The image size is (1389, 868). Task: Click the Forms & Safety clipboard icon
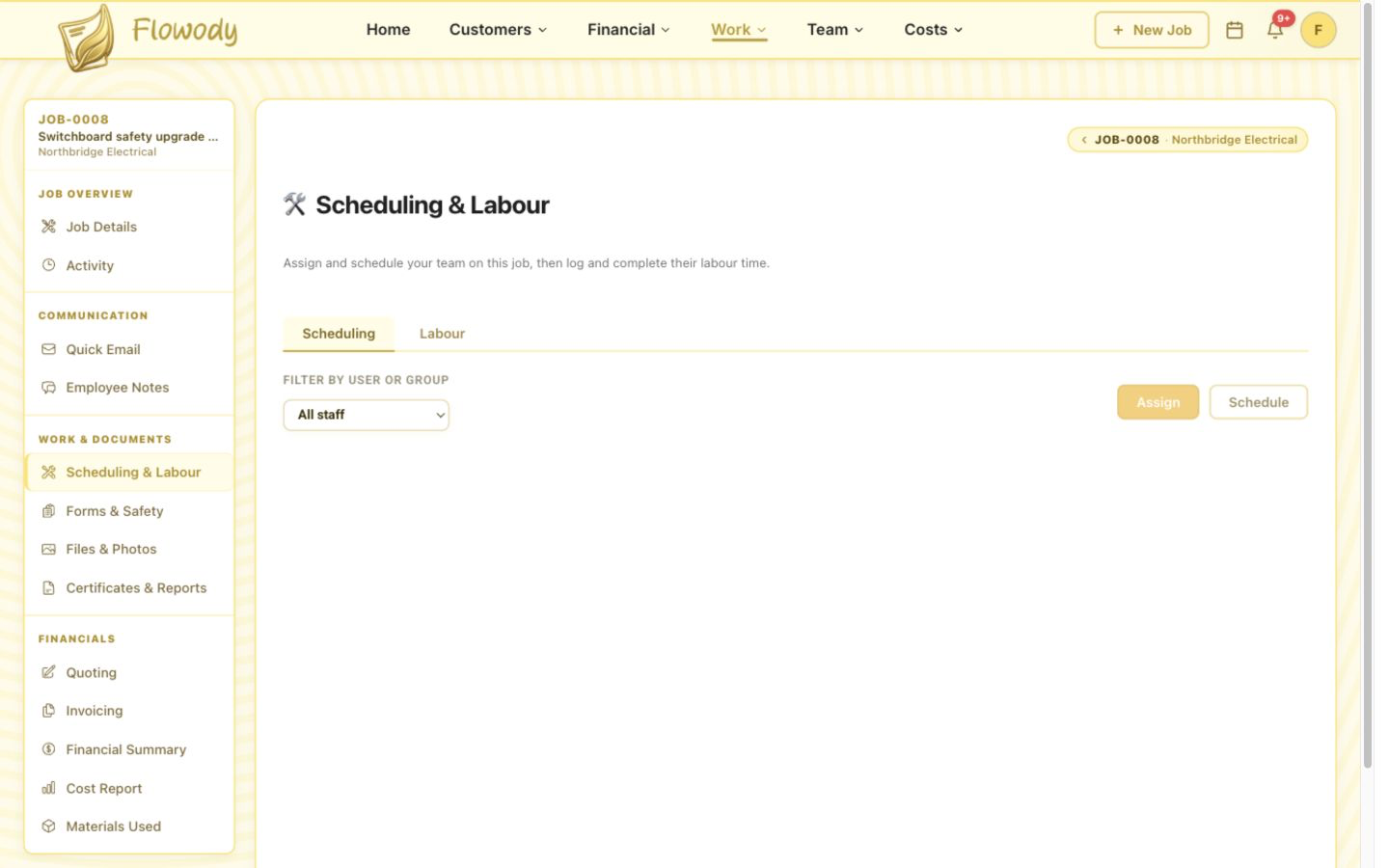point(48,511)
